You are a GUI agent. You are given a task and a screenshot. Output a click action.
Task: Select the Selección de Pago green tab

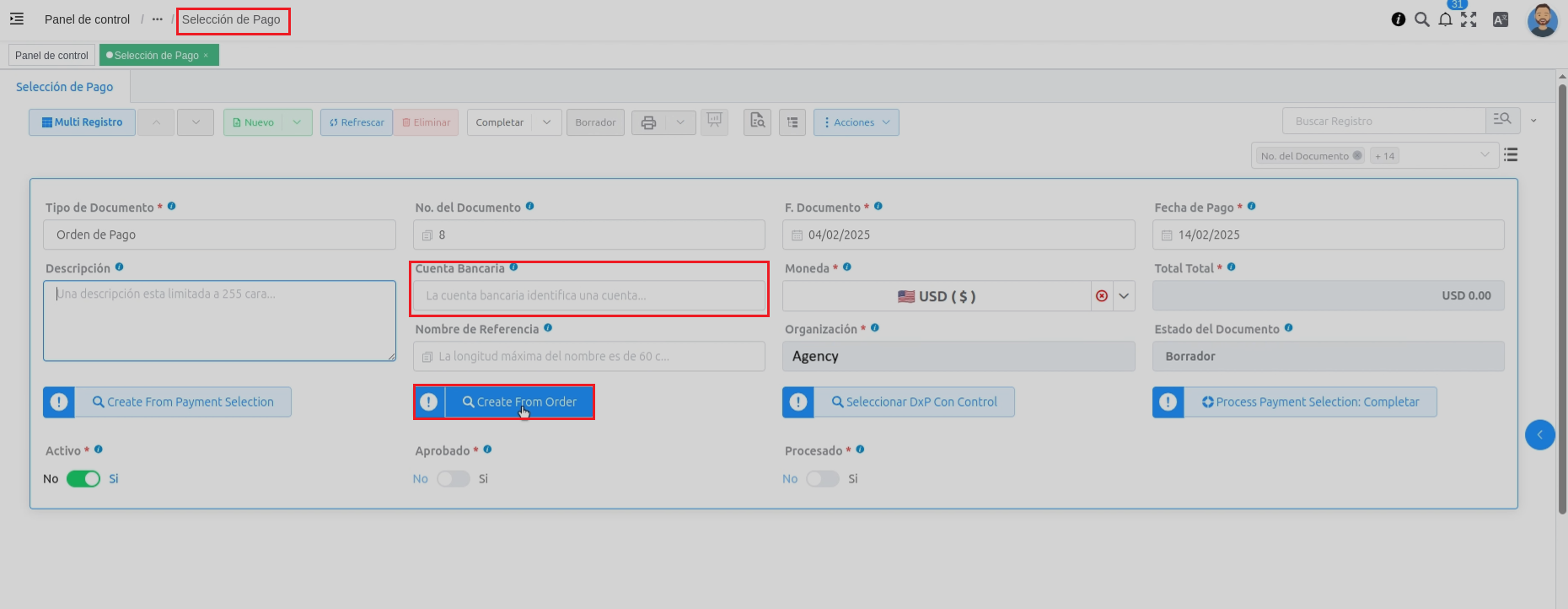point(157,56)
